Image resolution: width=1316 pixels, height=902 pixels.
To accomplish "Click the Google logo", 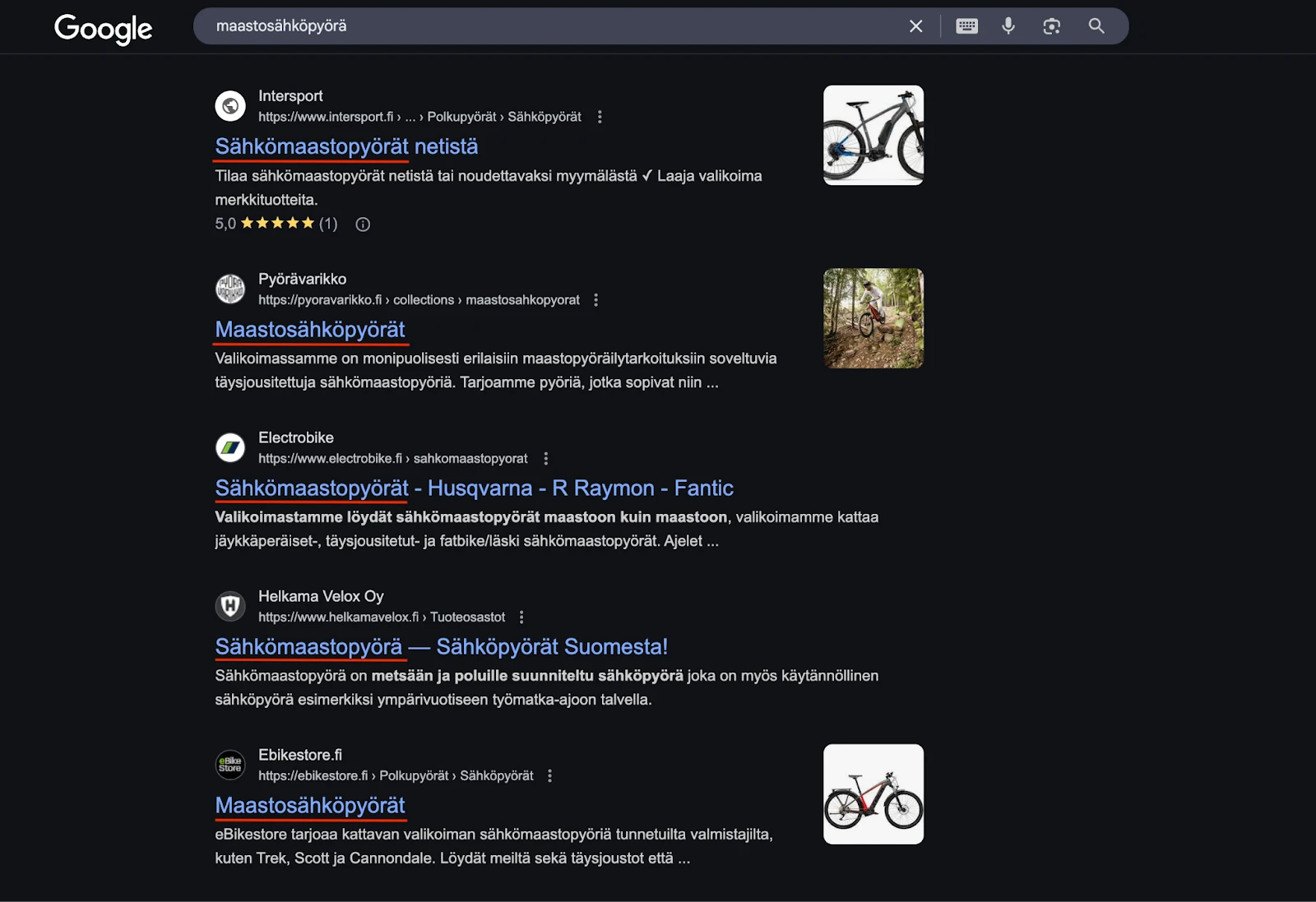I will coord(103,29).
